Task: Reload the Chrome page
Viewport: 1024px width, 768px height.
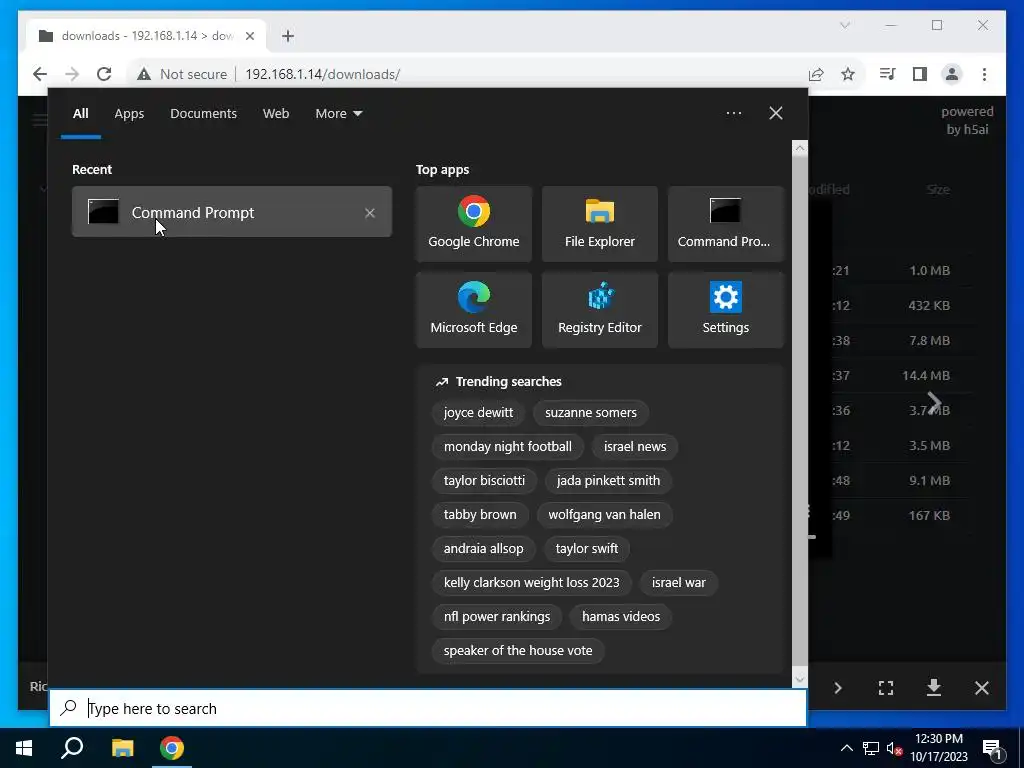Action: tap(104, 74)
